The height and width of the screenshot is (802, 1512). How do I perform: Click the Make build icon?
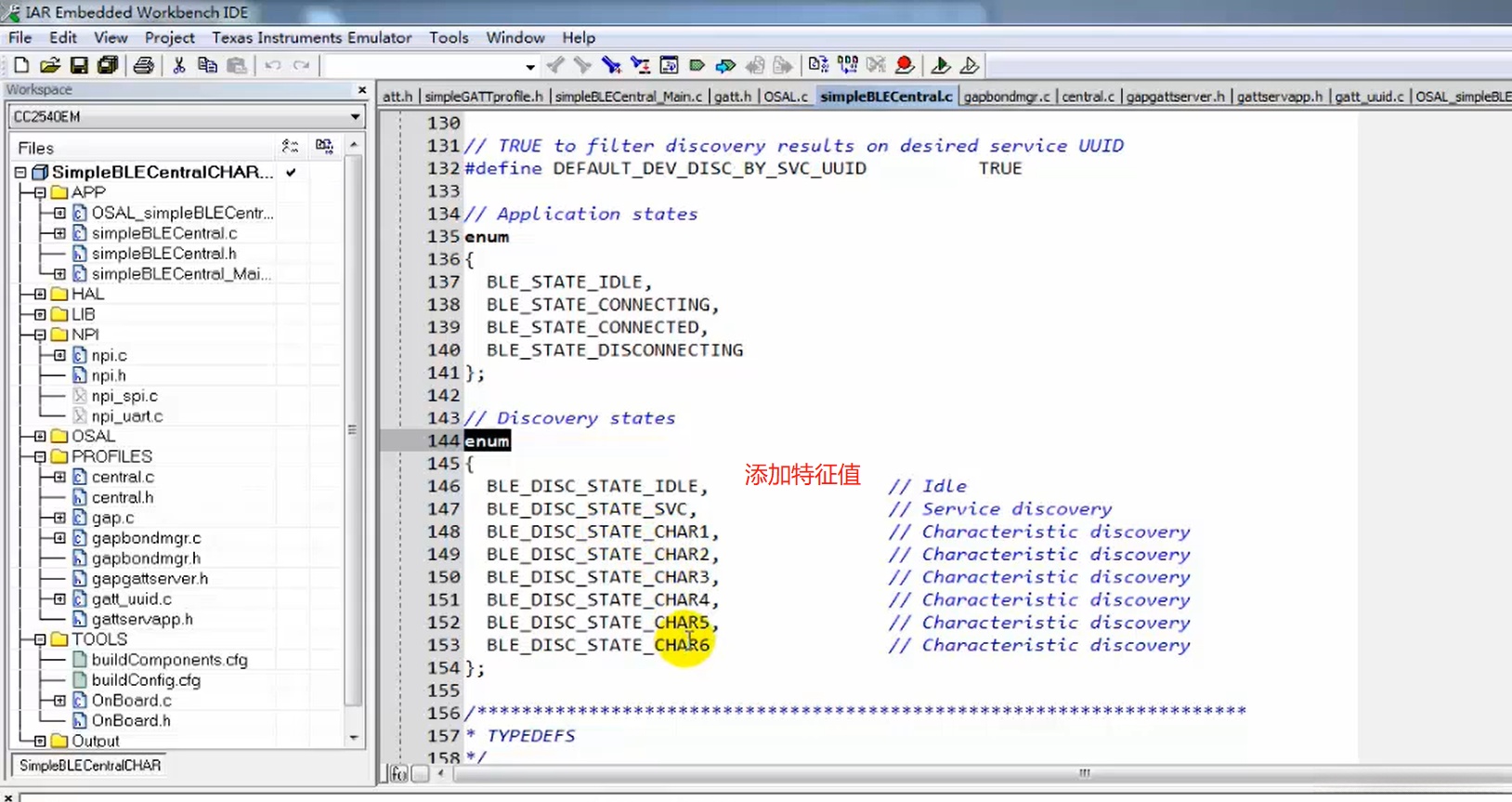coord(848,65)
